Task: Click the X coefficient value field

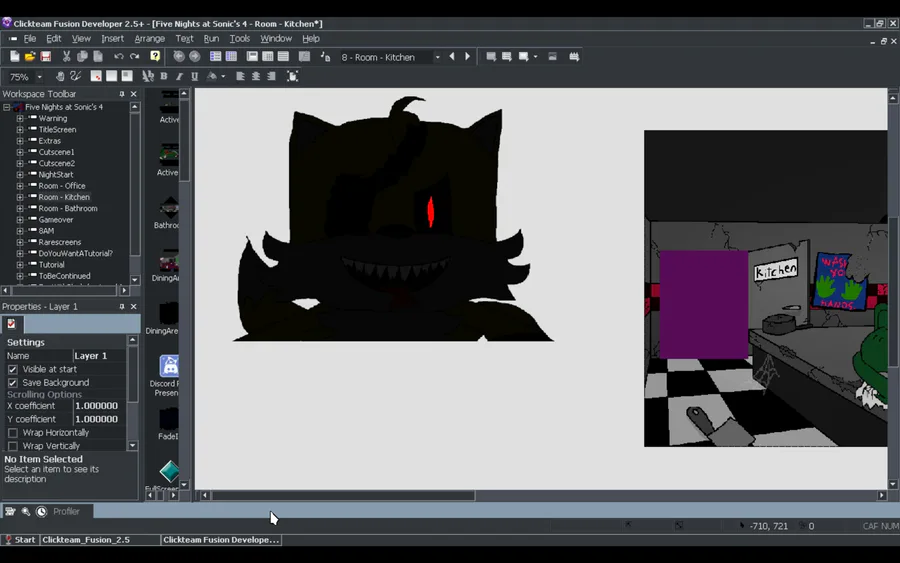Action: click(98, 406)
